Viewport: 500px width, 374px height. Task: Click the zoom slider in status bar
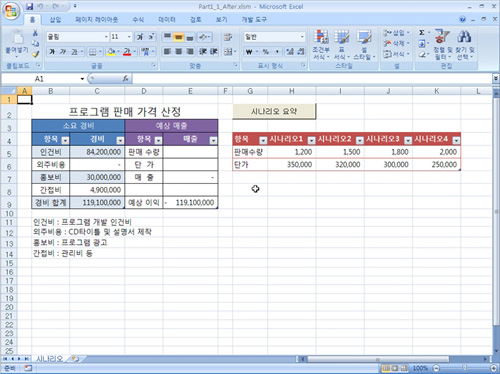coord(464,368)
